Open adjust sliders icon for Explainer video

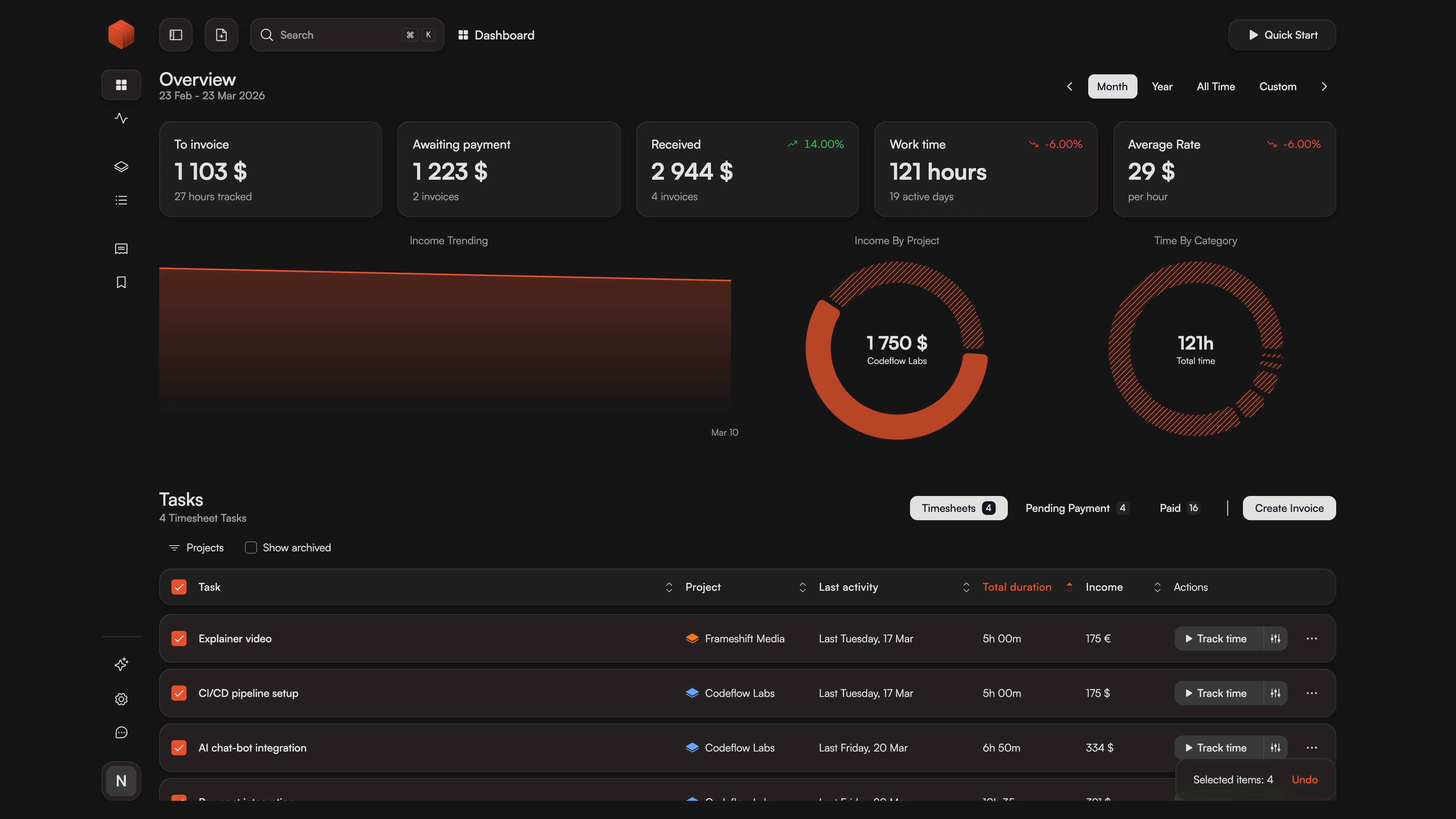[x=1275, y=639]
